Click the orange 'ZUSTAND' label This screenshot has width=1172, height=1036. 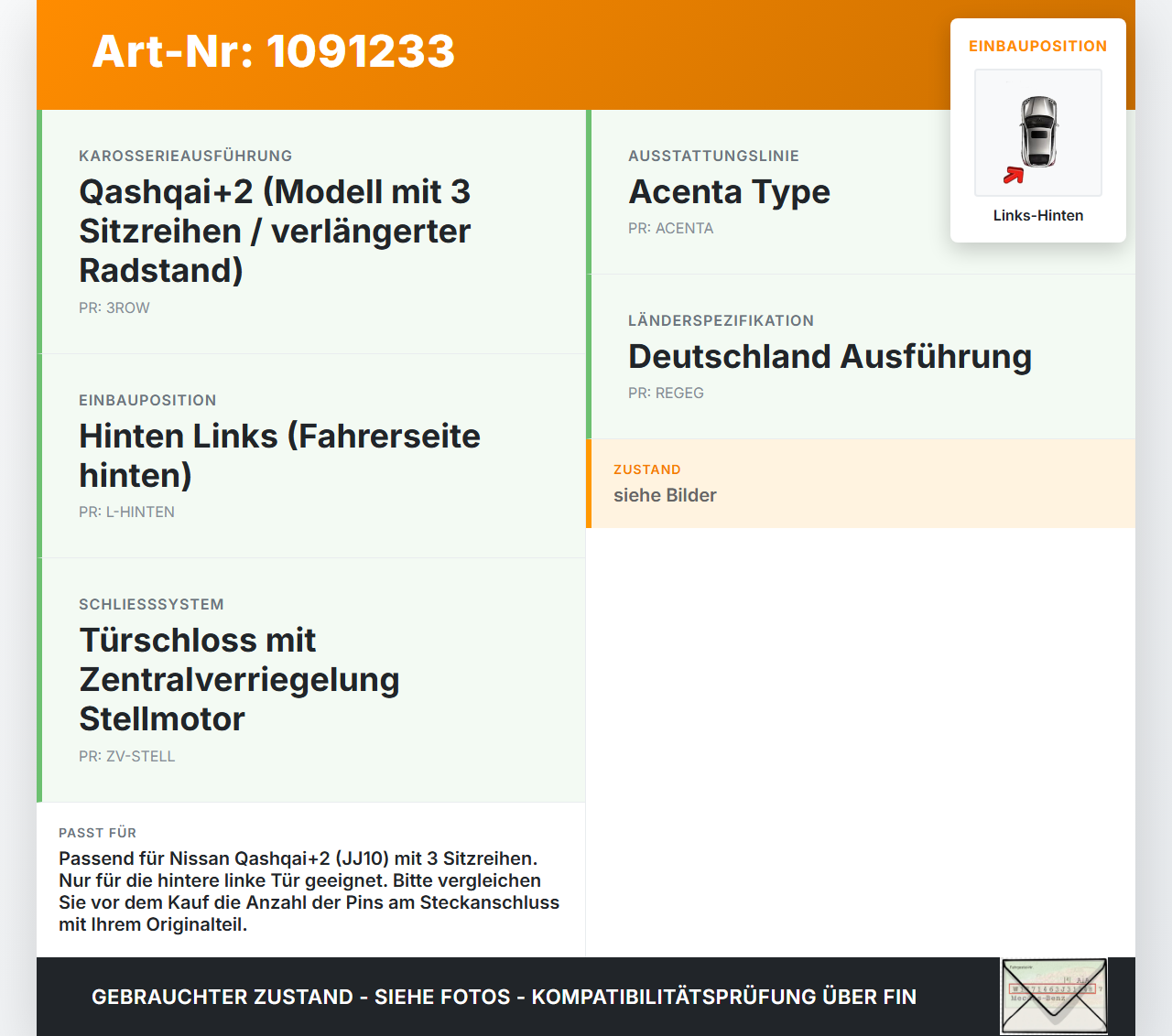tap(647, 469)
